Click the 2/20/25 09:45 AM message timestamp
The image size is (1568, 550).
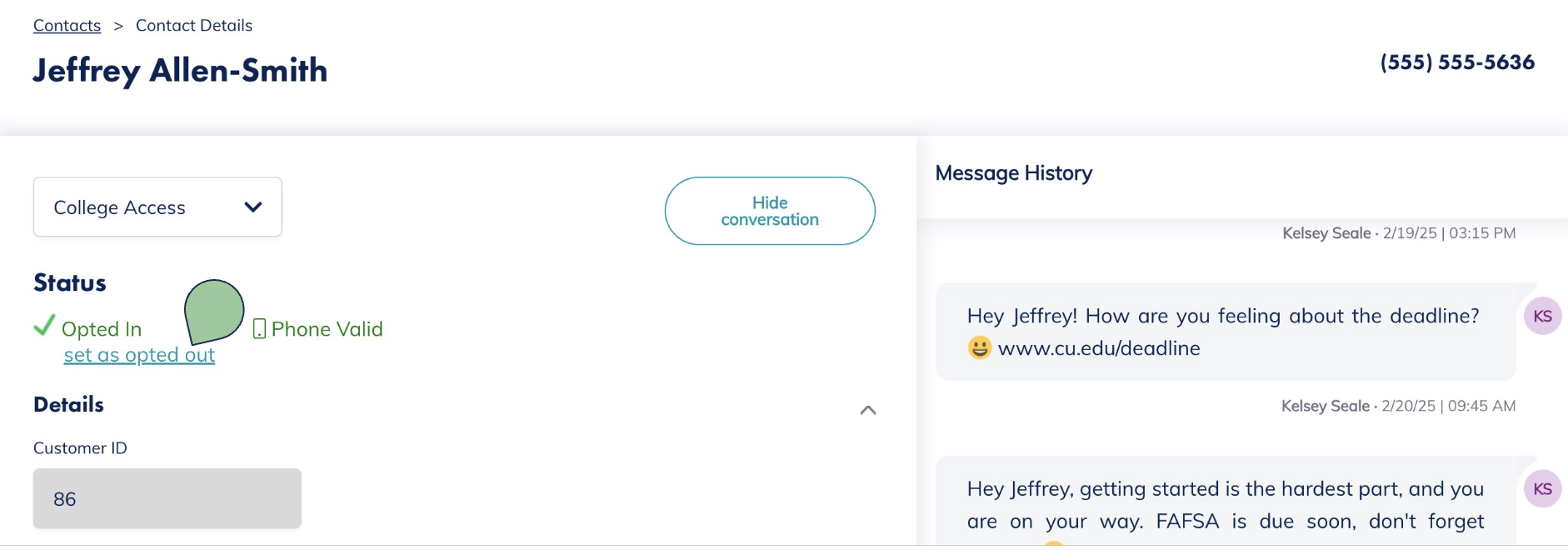1448,406
